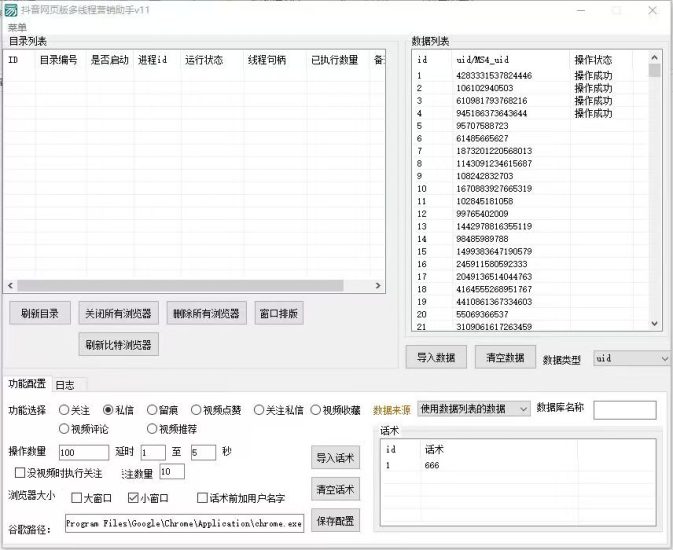Open the 菜单 menu

tap(18, 27)
